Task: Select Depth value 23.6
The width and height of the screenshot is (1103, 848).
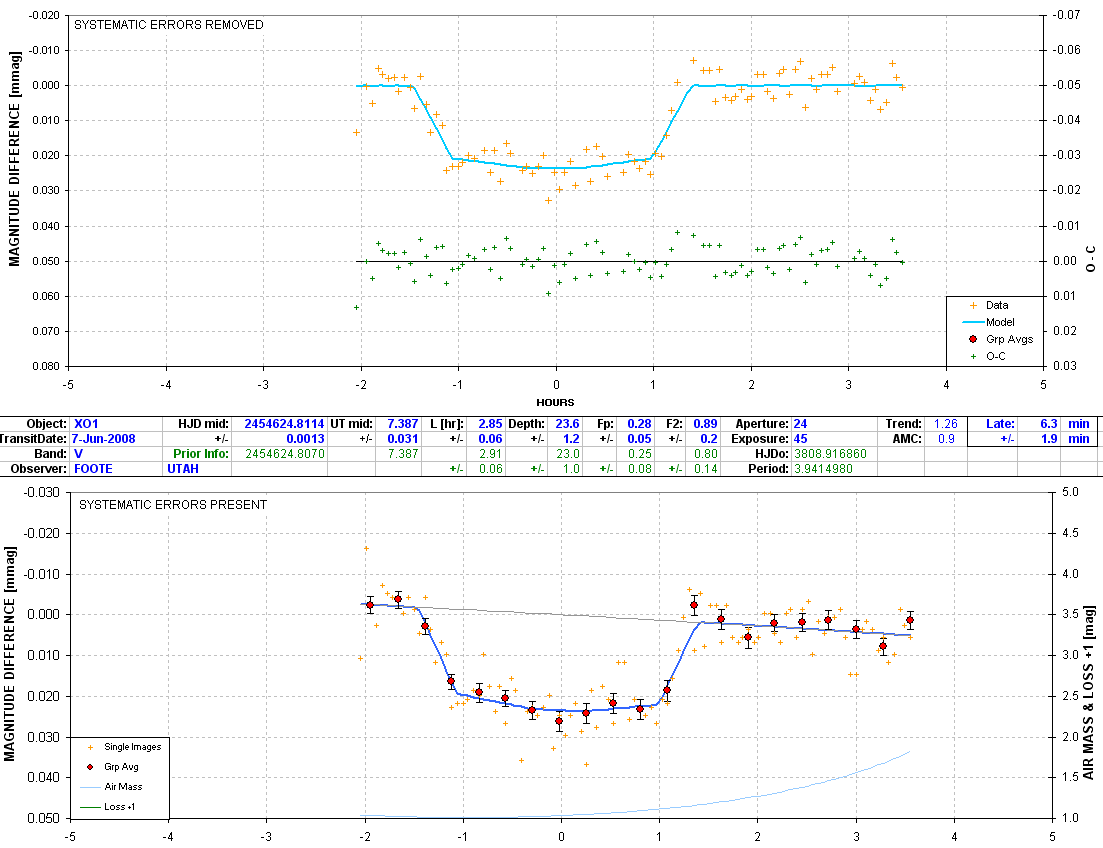Action: click(567, 424)
